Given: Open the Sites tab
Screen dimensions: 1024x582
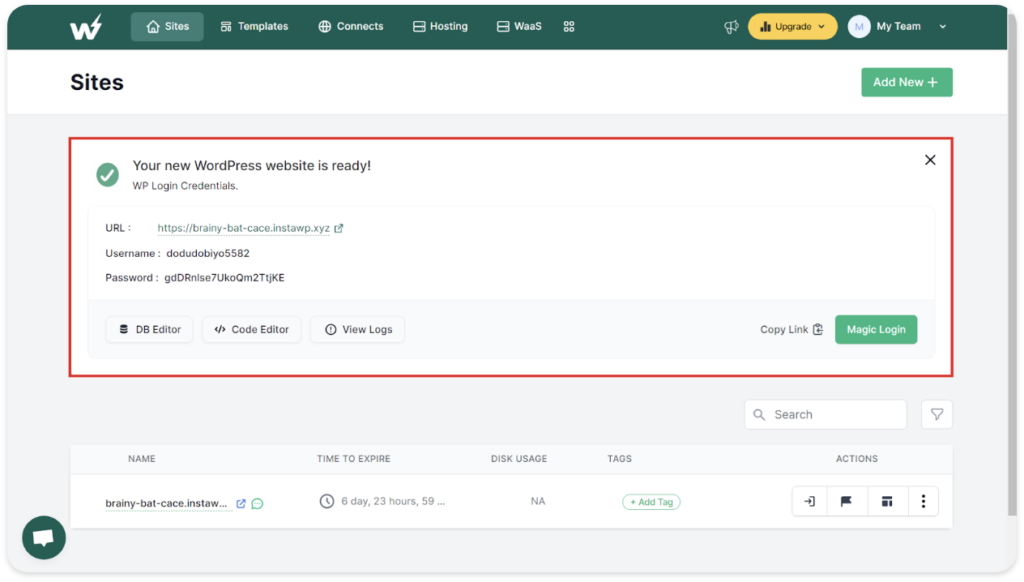Looking at the screenshot, I should point(167,27).
